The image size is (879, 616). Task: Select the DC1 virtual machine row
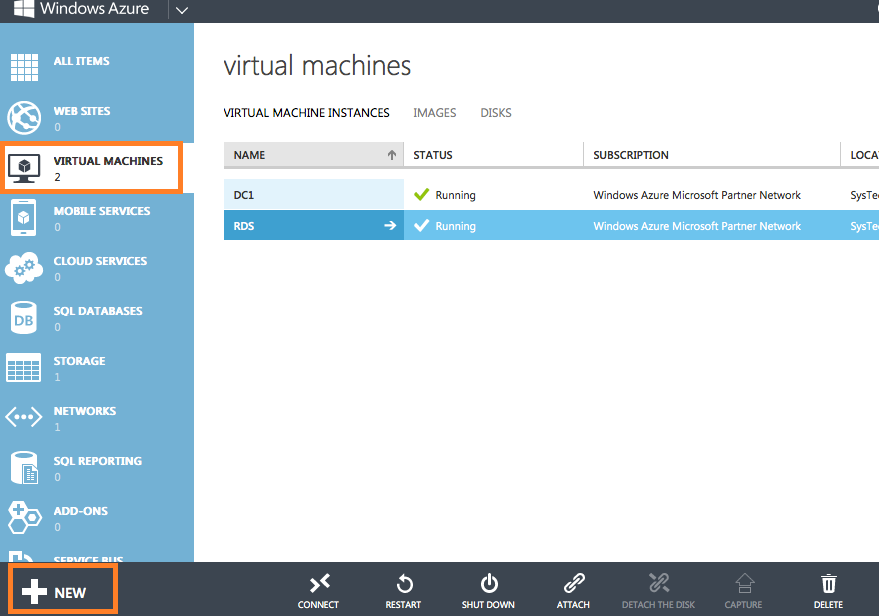point(551,194)
